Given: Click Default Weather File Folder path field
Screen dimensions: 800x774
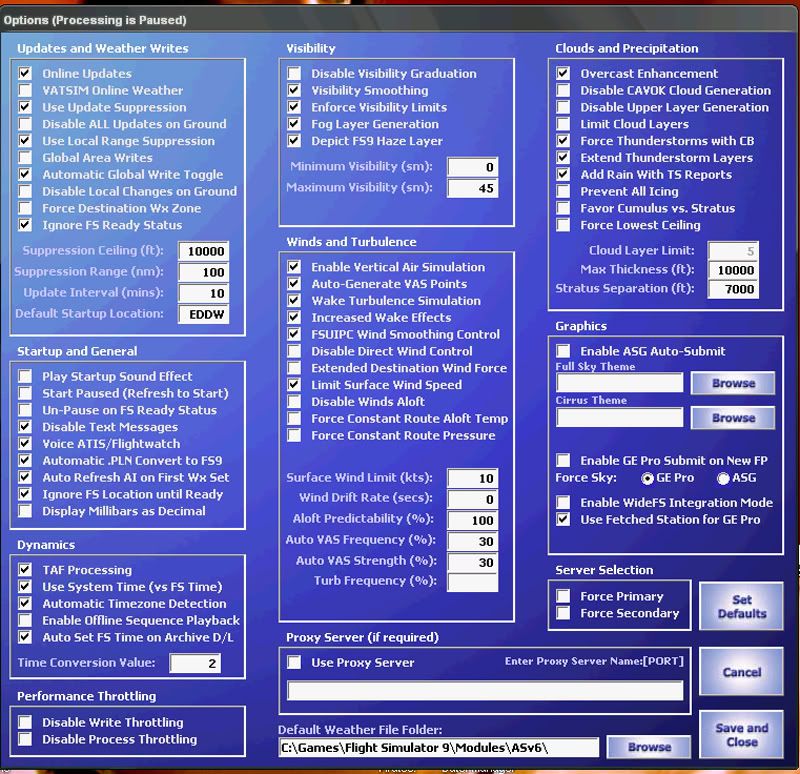Looking at the screenshot, I should [439, 748].
